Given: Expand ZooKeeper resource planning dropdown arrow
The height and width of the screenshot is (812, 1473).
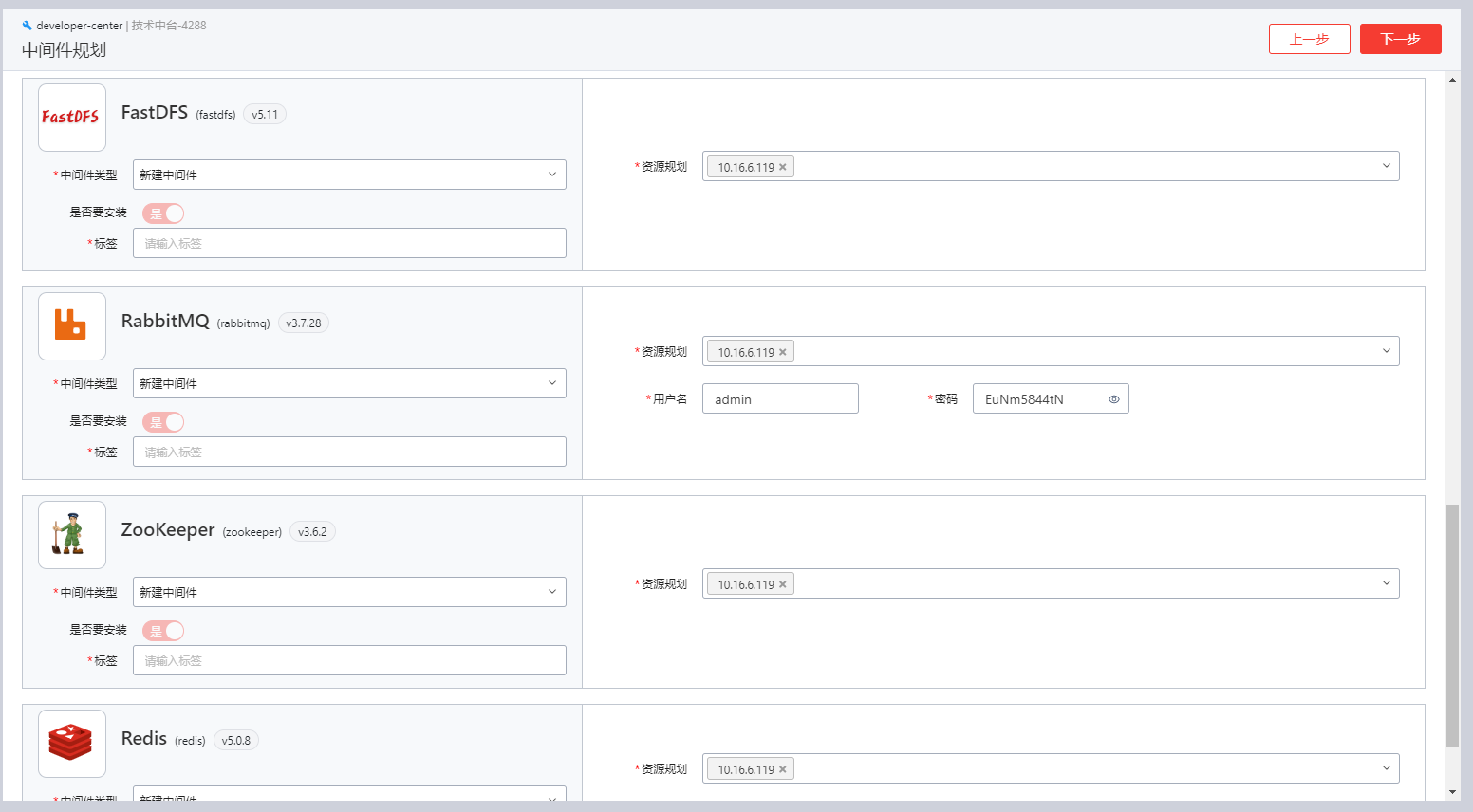Looking at the screenshot, I should (x=1386, y=583).
